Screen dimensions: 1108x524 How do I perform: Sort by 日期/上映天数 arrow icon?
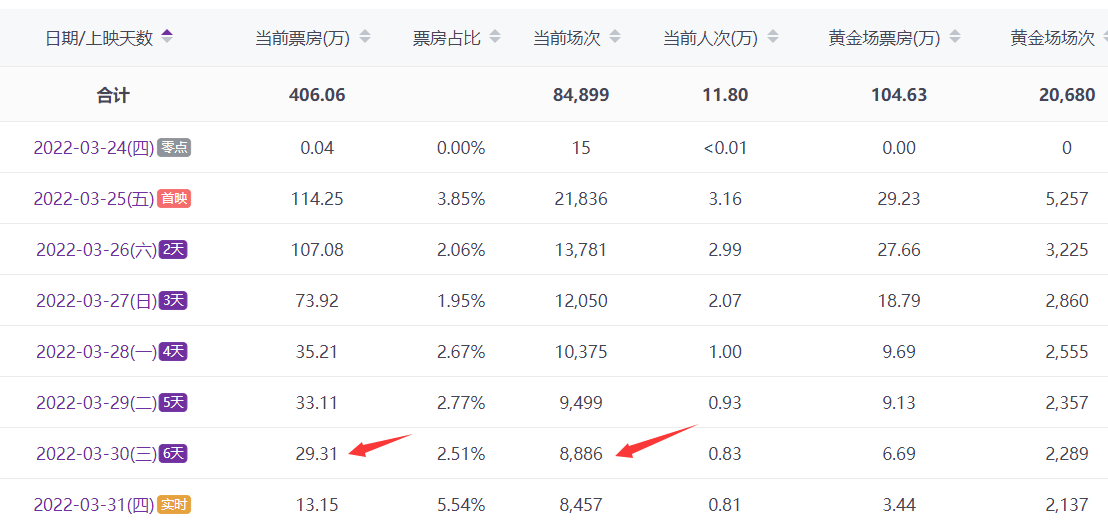coord(167,37)
